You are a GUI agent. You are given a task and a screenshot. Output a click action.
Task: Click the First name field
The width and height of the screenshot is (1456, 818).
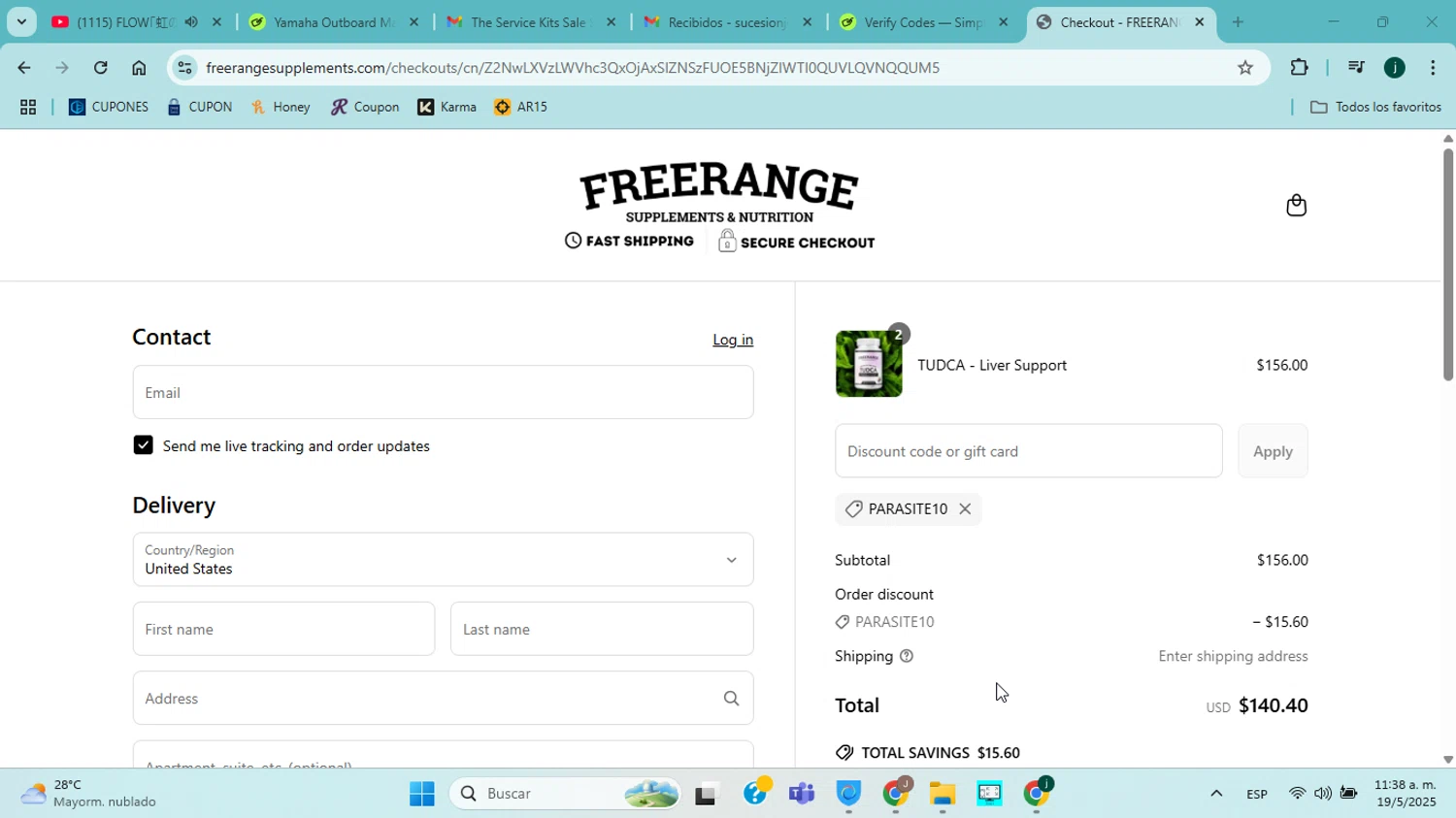(283, 629)
